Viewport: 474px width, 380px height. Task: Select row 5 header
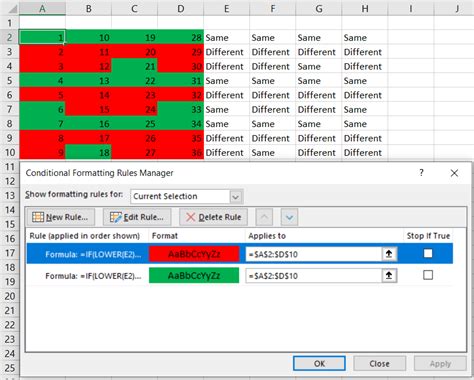(9, 80)
